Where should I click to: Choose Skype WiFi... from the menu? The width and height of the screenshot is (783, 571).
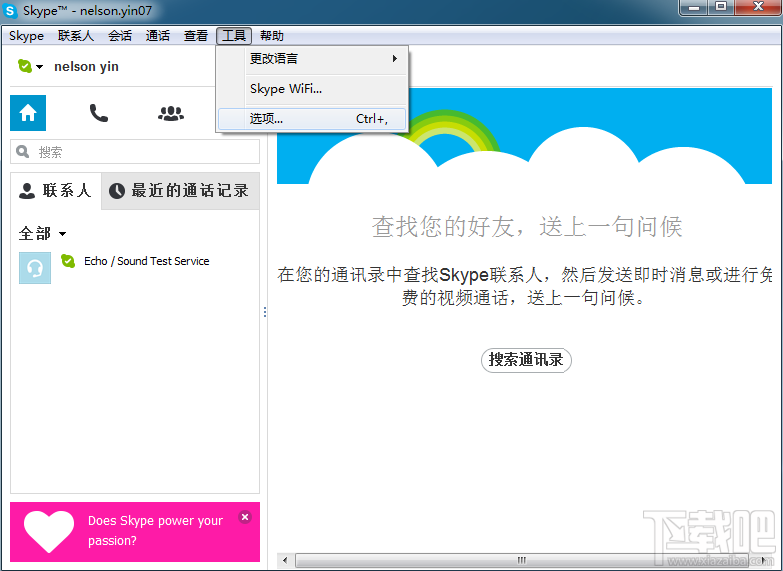313,89
